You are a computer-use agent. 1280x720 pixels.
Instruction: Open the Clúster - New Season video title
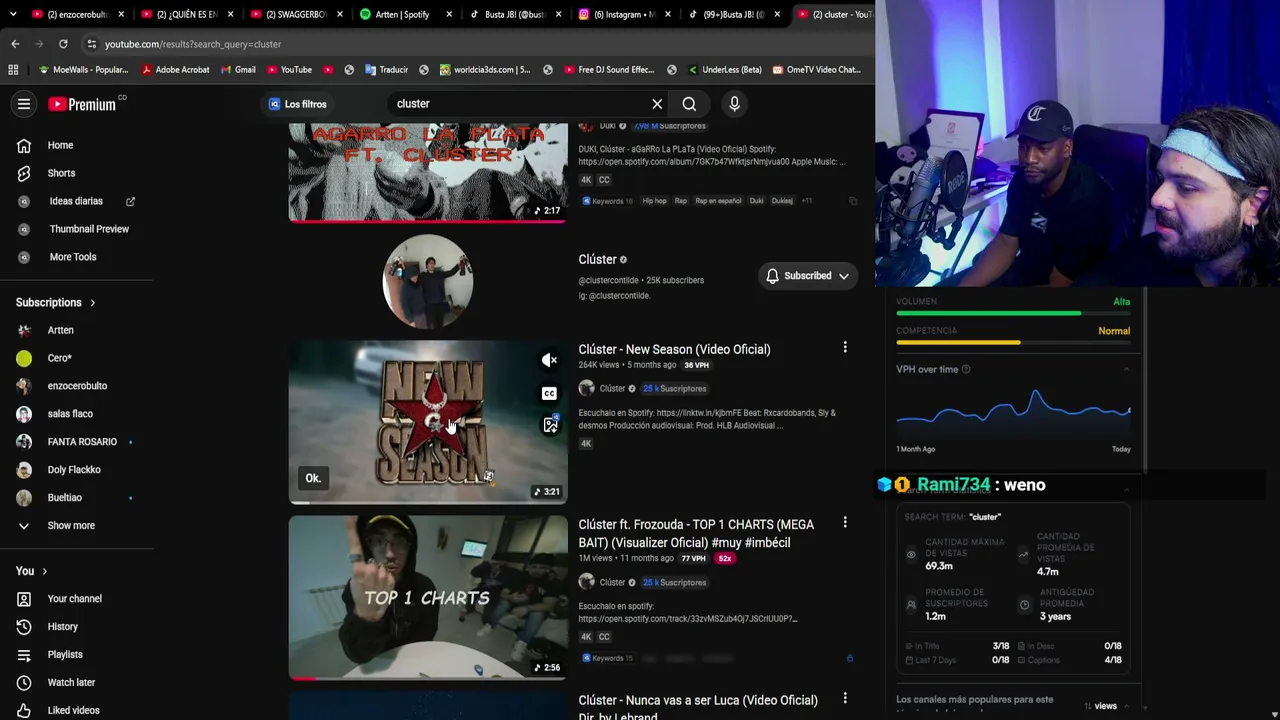coord(674,349)
